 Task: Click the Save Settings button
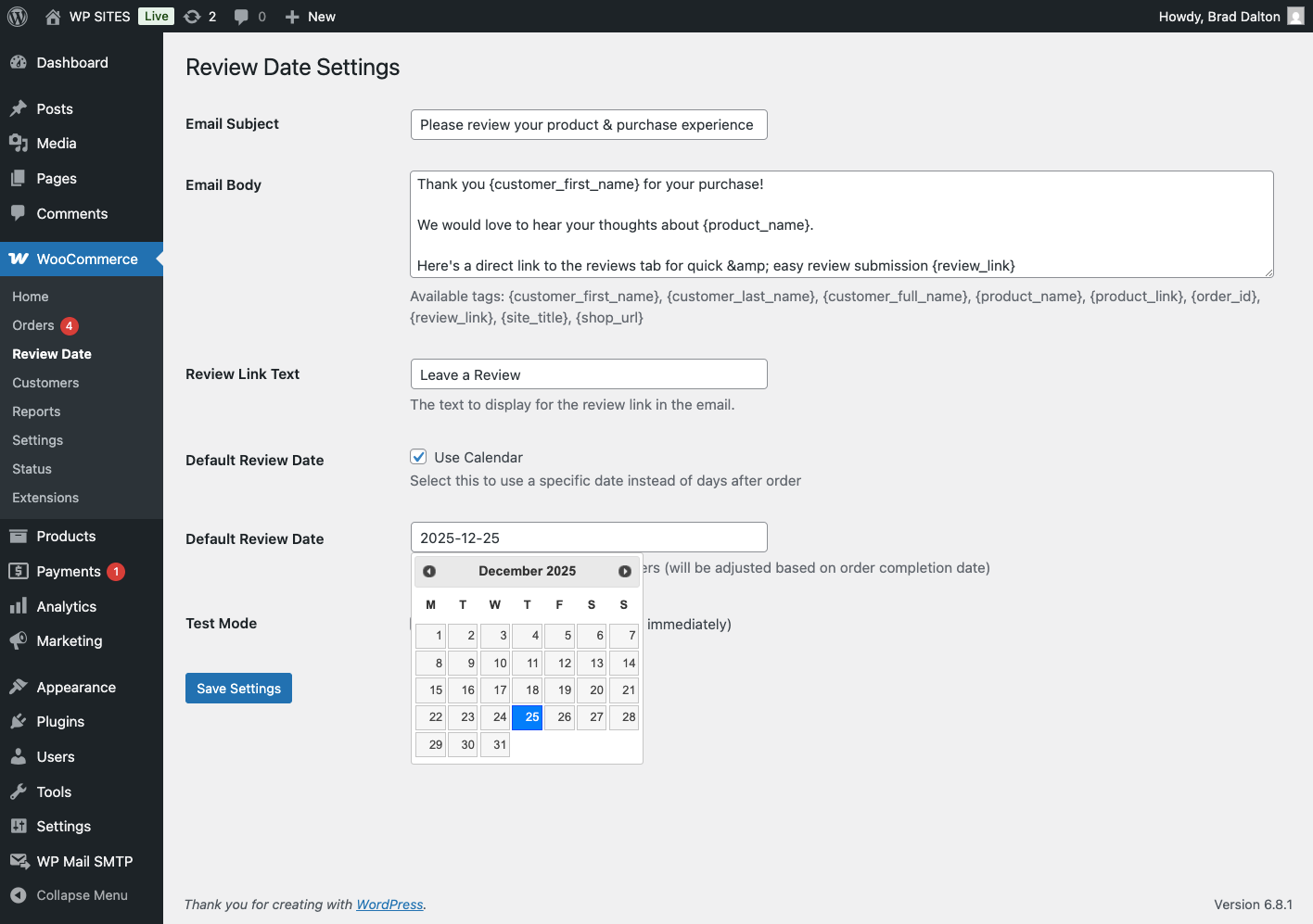click(238, 689)
